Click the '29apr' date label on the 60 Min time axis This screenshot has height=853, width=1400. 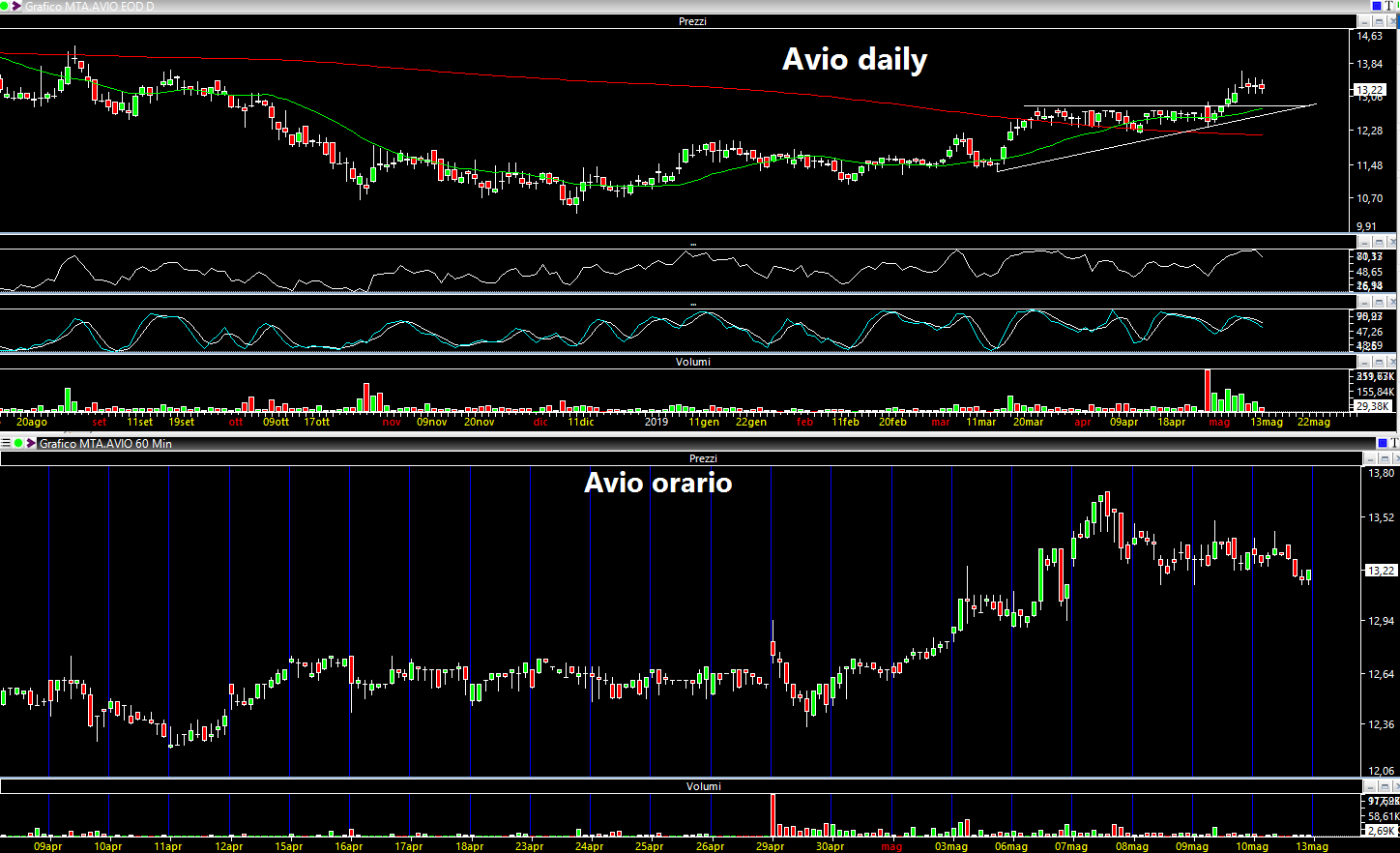(x=770, y=846)
